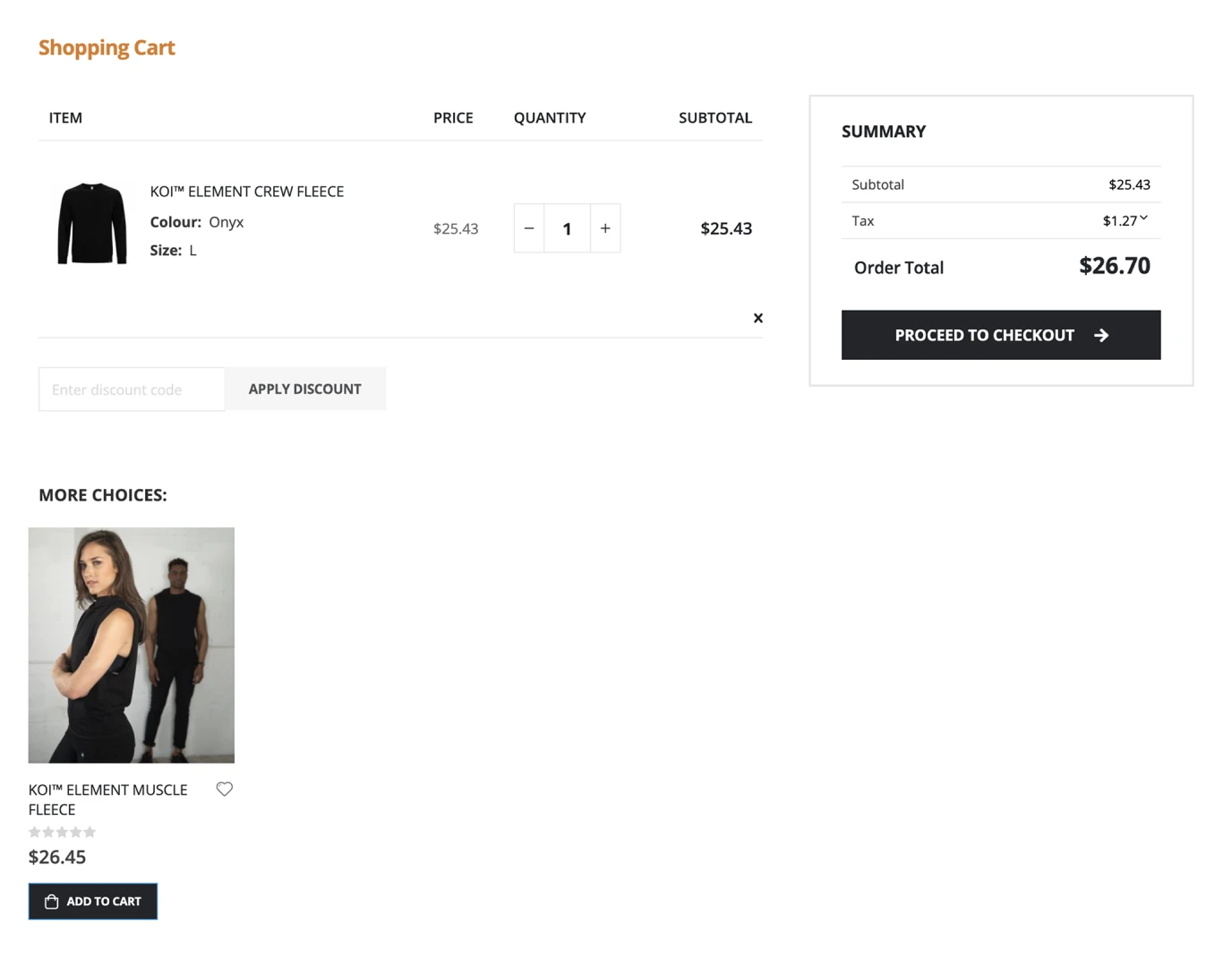1232x958 pixels.
Task: Expand the Tax breakdown chevron
Action: coord(1143,218)
